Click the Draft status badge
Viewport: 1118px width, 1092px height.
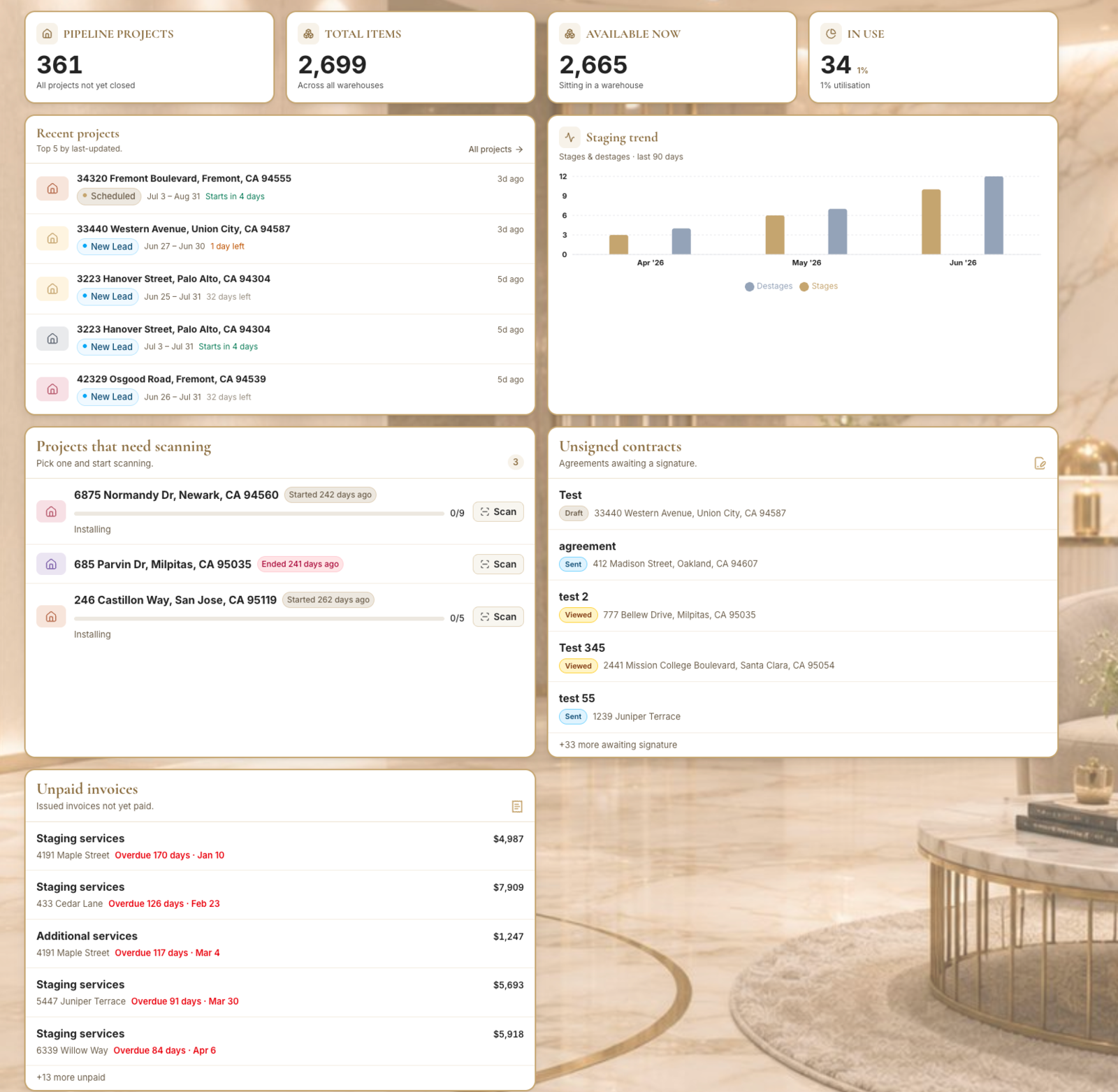[574, 513]
